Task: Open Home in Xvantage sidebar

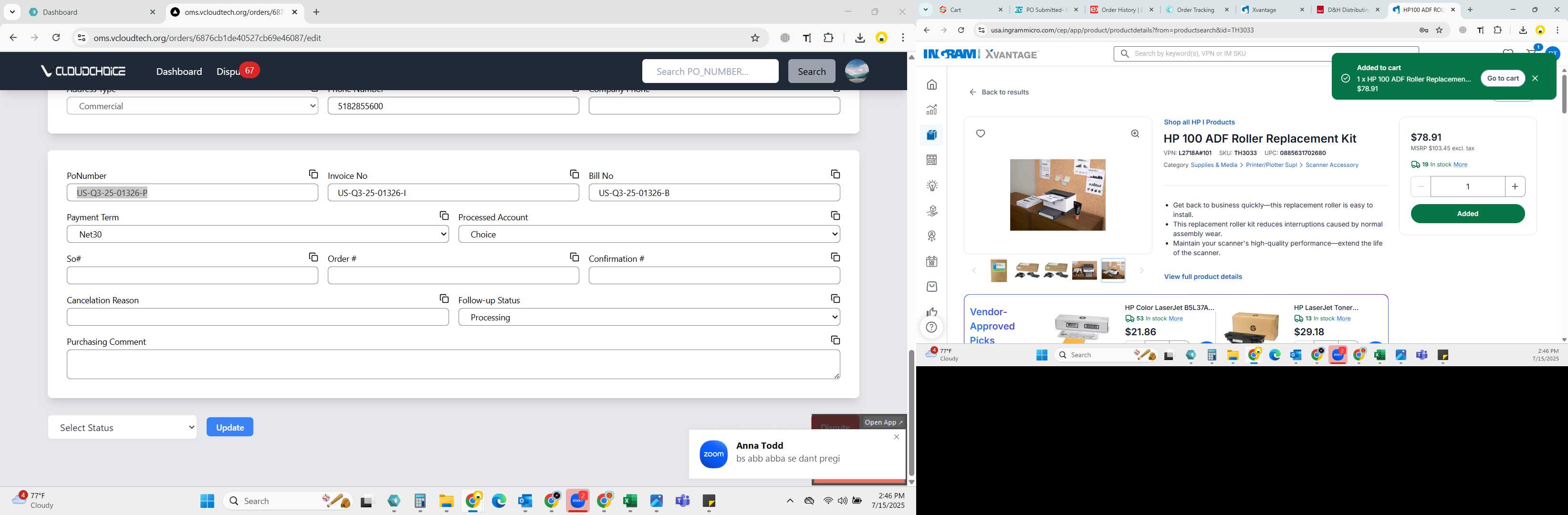Action: coord(932,84)
